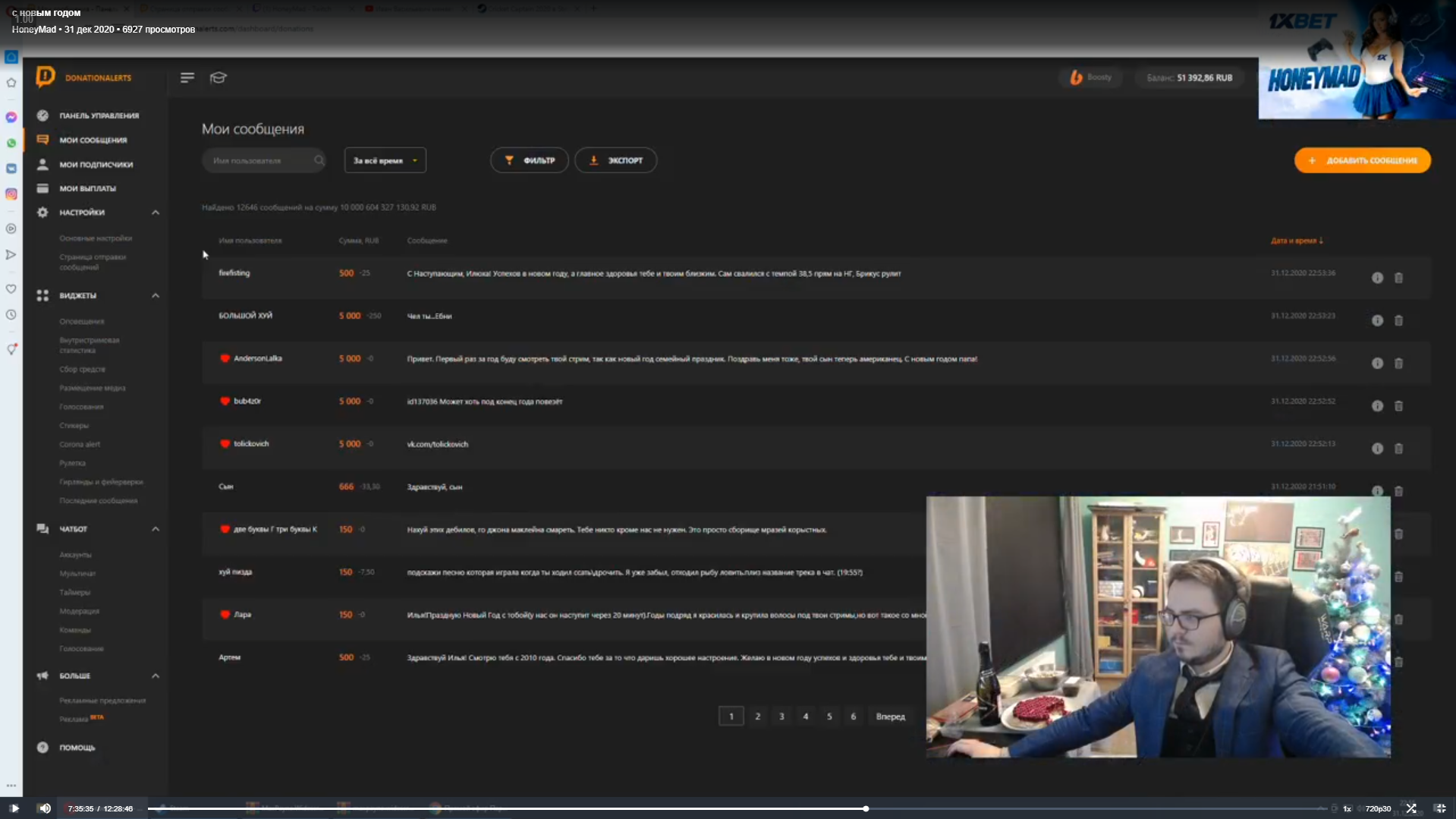Image resolution: width=1456 pixels, height=819 pixels.
Task: Open 'Оповещения' under Виджеты
Action: tap(82, 321)
